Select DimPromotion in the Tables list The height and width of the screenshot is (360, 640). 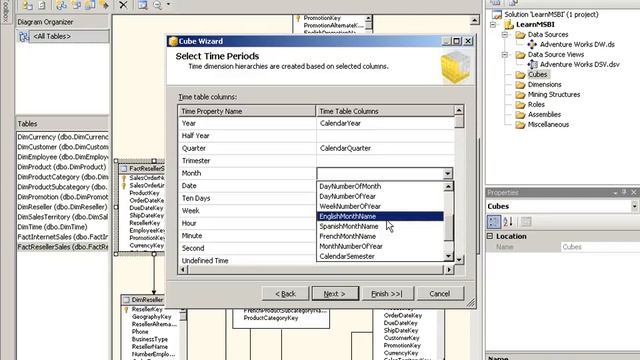pyautogui.click(x=63, y=197)
